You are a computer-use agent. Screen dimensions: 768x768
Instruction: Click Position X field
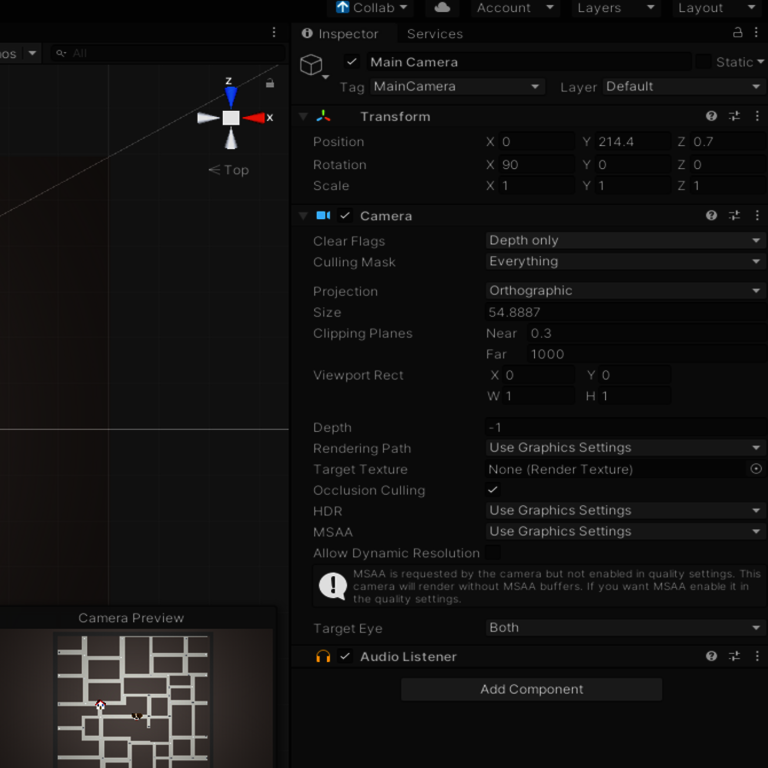point(536,142)
